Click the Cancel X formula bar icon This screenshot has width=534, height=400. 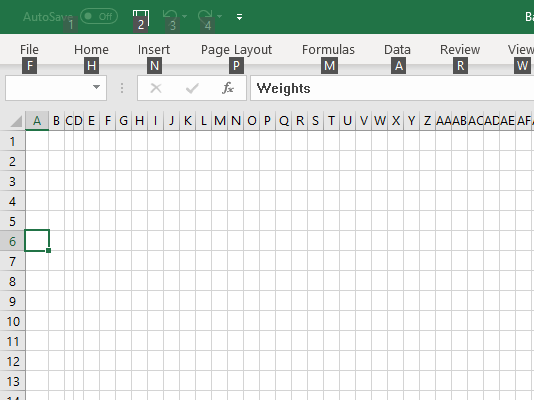[x=156, y=88]
